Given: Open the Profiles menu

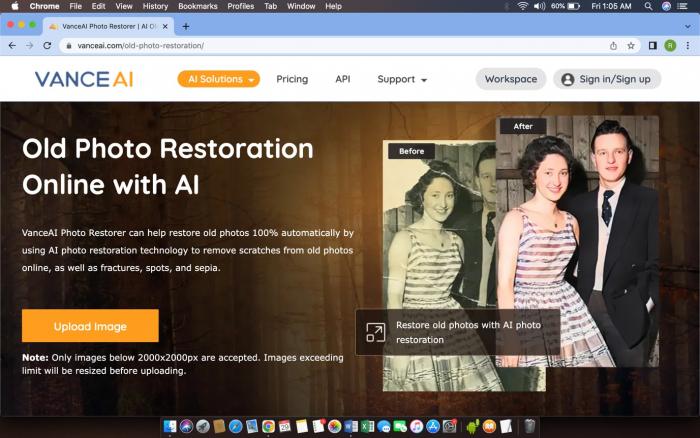Looking at the screenshot, I should 241,6.
